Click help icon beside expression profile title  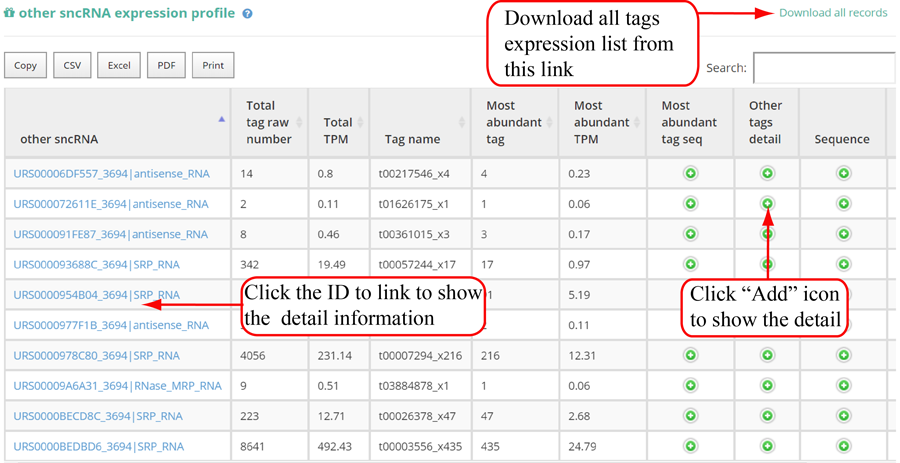click(x=247, y=14)
